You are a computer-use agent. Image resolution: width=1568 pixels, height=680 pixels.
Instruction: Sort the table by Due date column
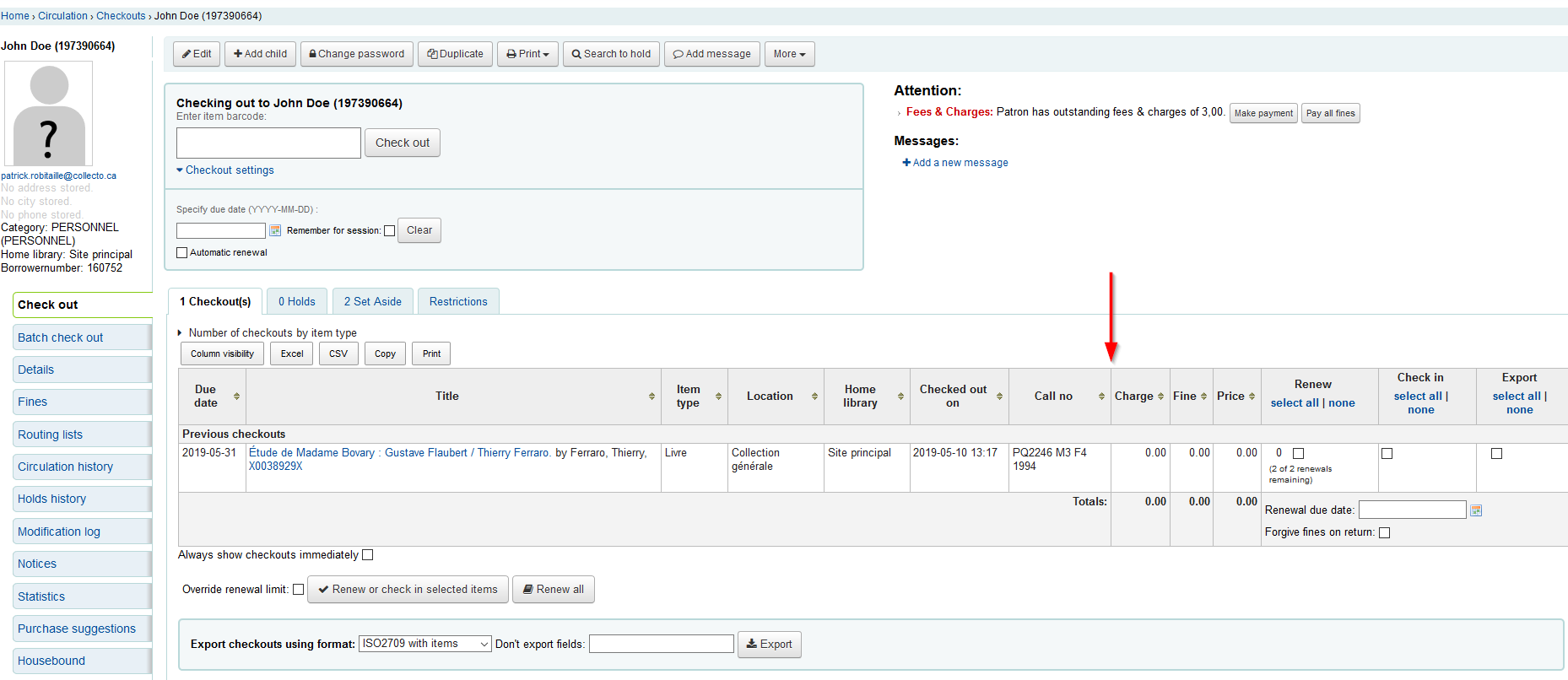pyautogui.click(x=212, y=397)
